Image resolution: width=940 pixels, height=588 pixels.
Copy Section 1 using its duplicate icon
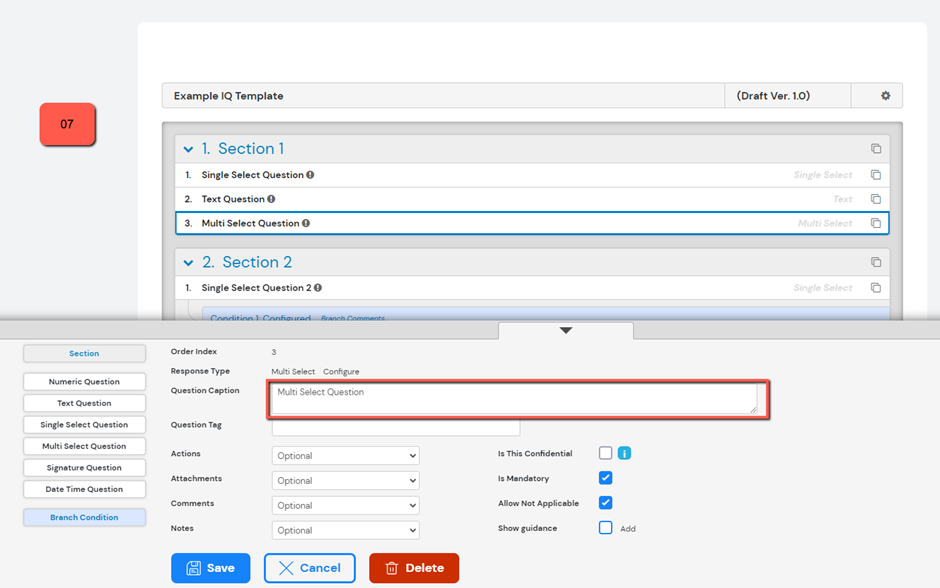pyautogui.click(x=876, y=149)
